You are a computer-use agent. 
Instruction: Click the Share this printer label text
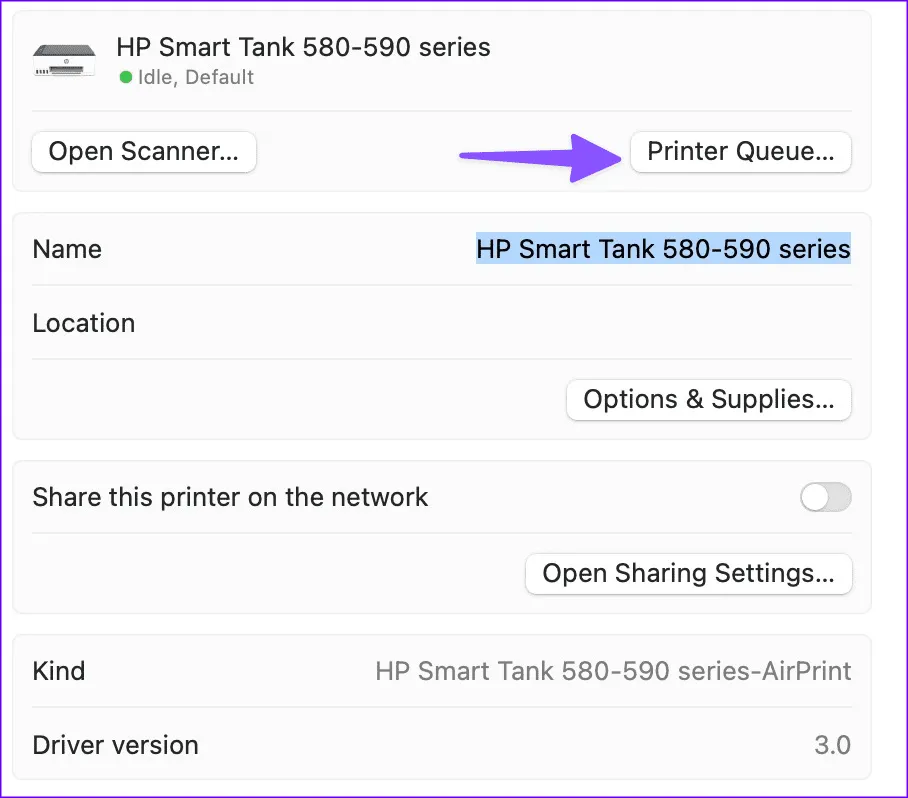click(x=230, y=497)
